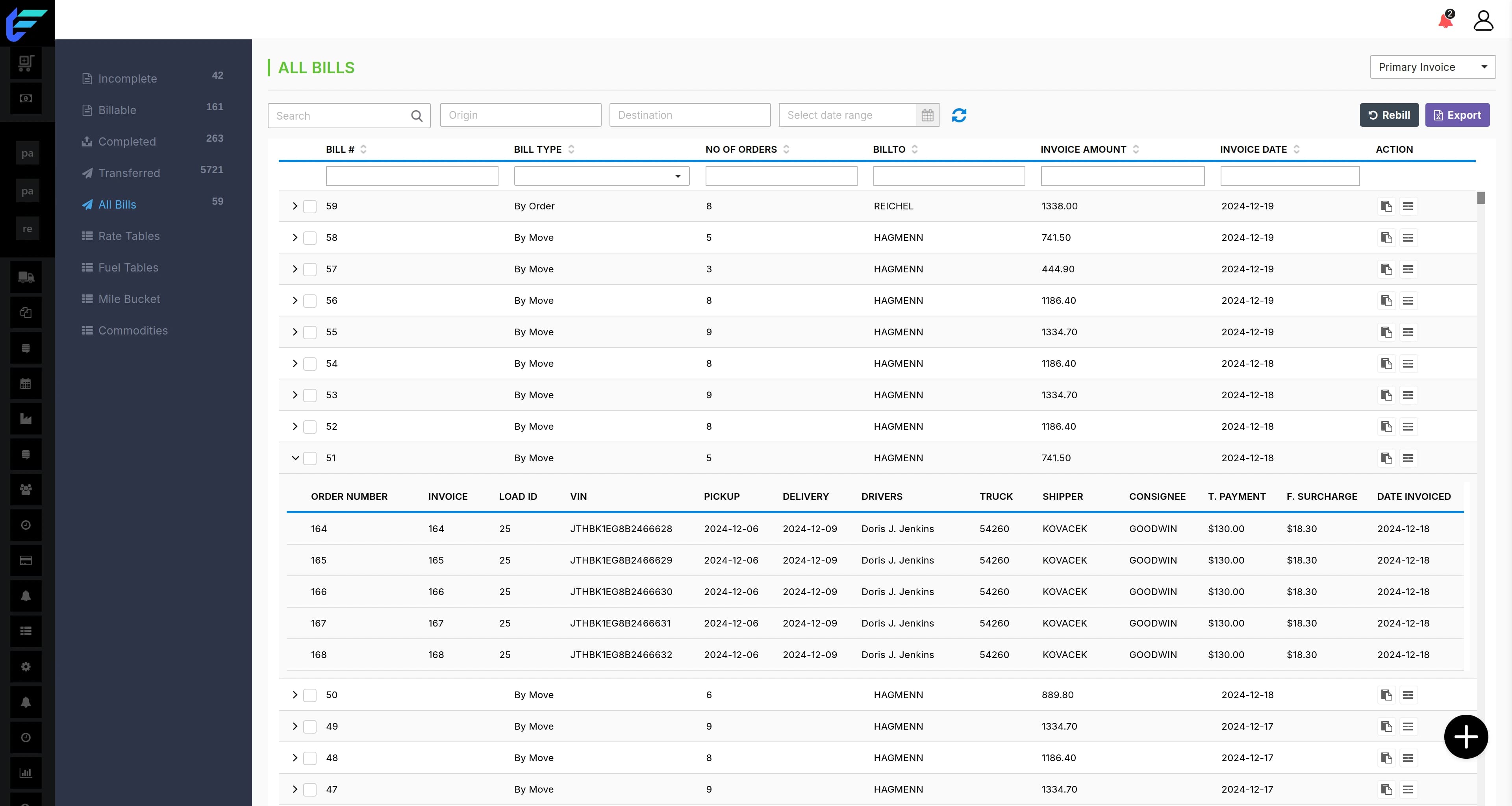Expand bill 59 row details
This screenshot has height=806, width=1512.
tap(295, 207)
